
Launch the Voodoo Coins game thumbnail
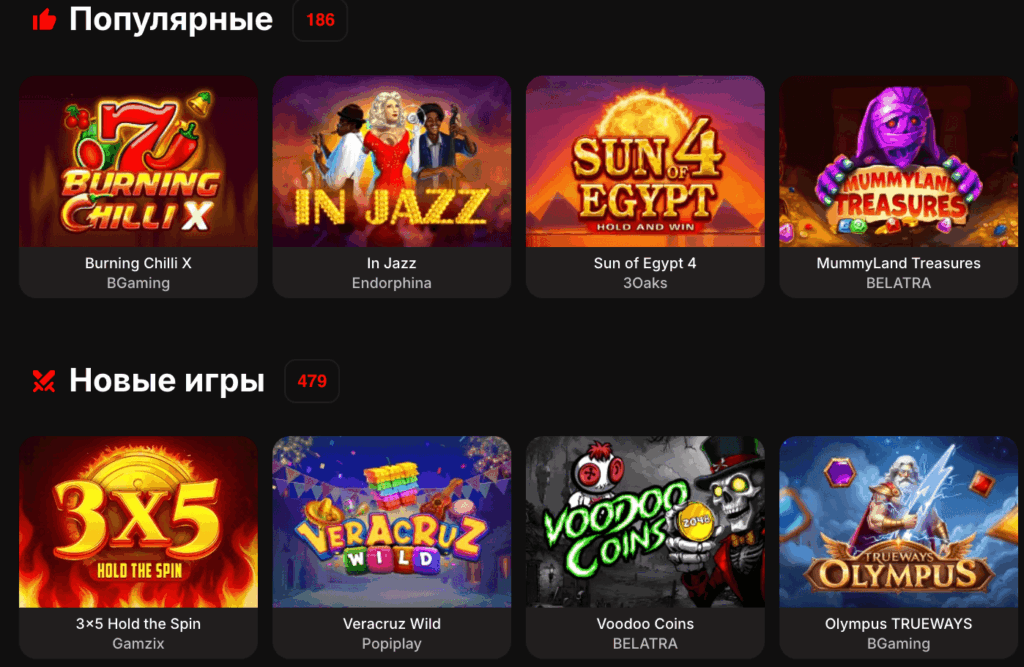(645, 522)
